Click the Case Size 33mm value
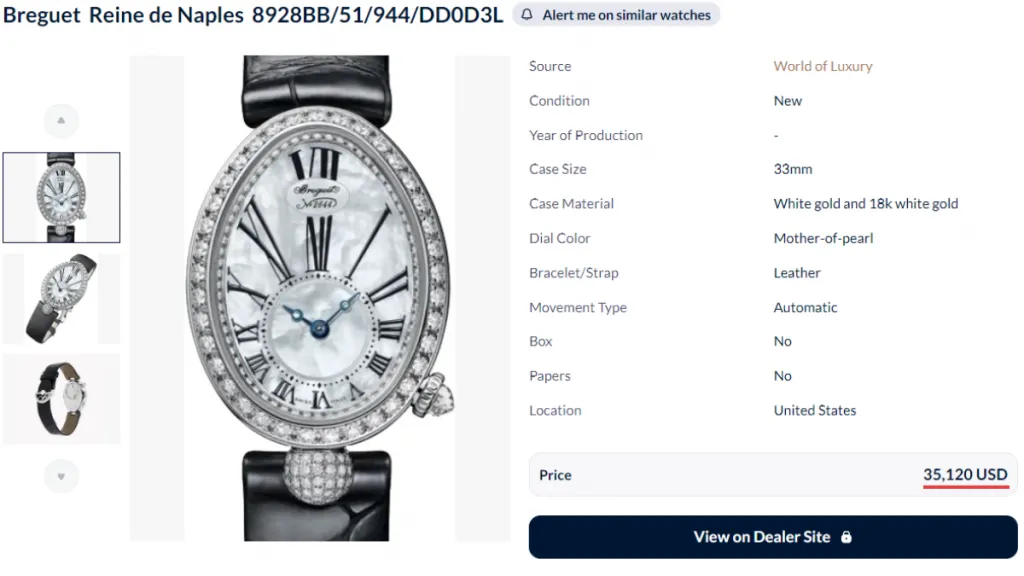The width and height of the screenshot is (1024, 576). click(793, 169)
